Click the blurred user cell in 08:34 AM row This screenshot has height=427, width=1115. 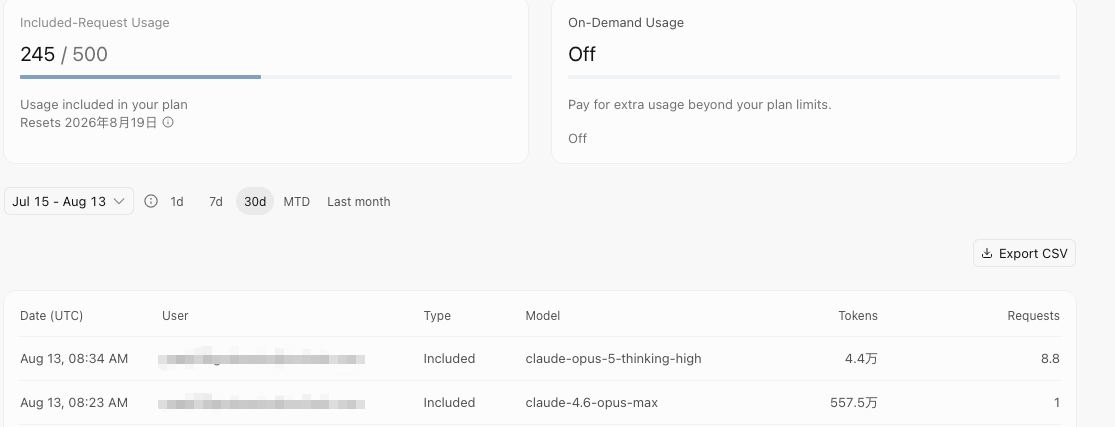coord(262,359)
